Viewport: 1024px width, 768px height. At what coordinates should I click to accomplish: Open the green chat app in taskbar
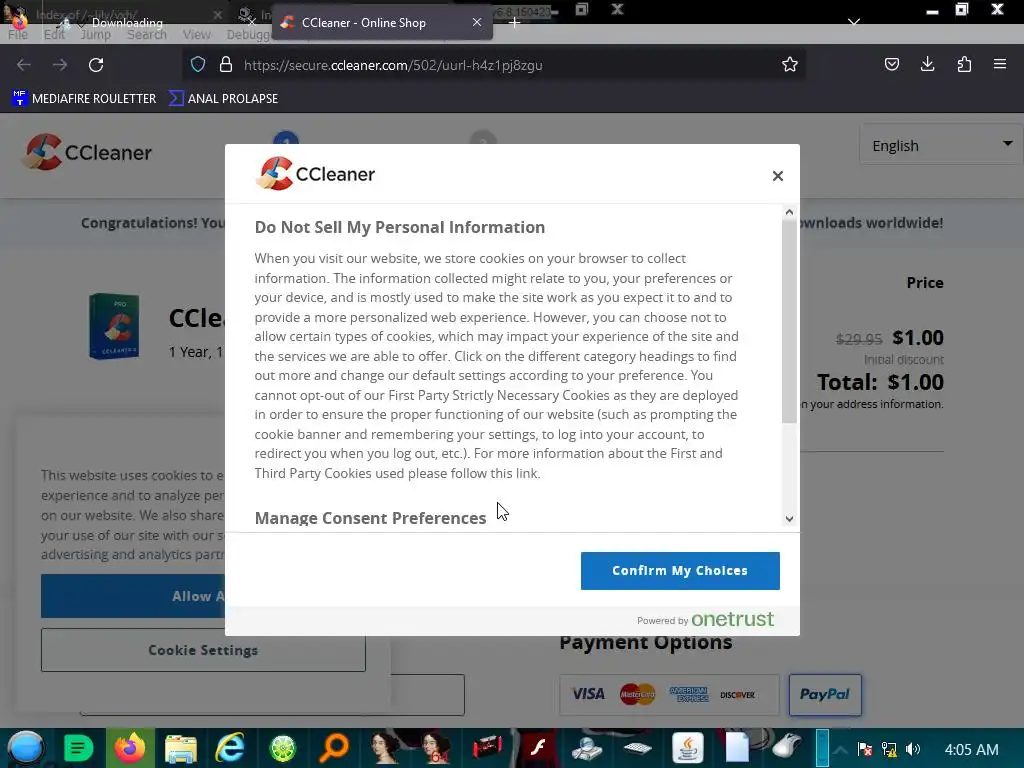[x=78, y=748]
